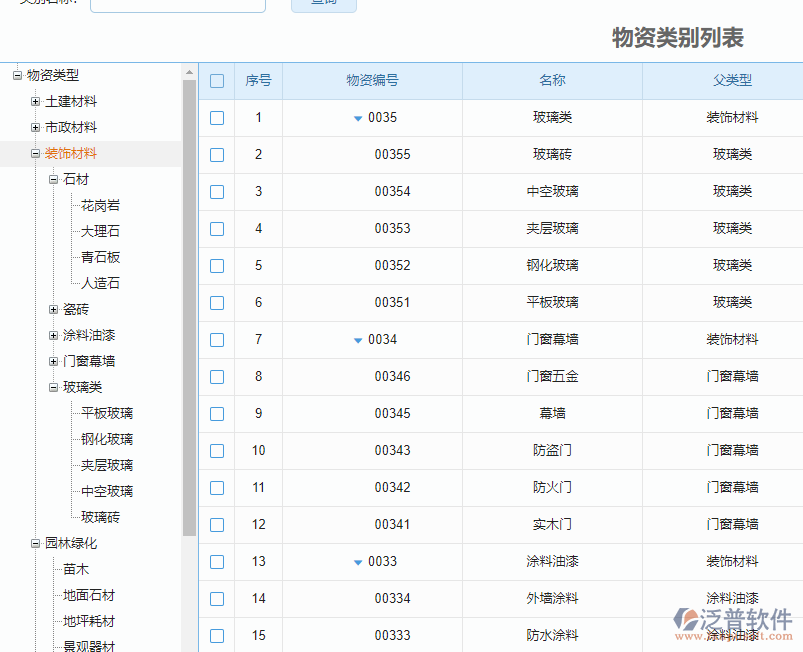Expand the 土建材料 tree node
This screenshot has width=803, height=652.
36,102
